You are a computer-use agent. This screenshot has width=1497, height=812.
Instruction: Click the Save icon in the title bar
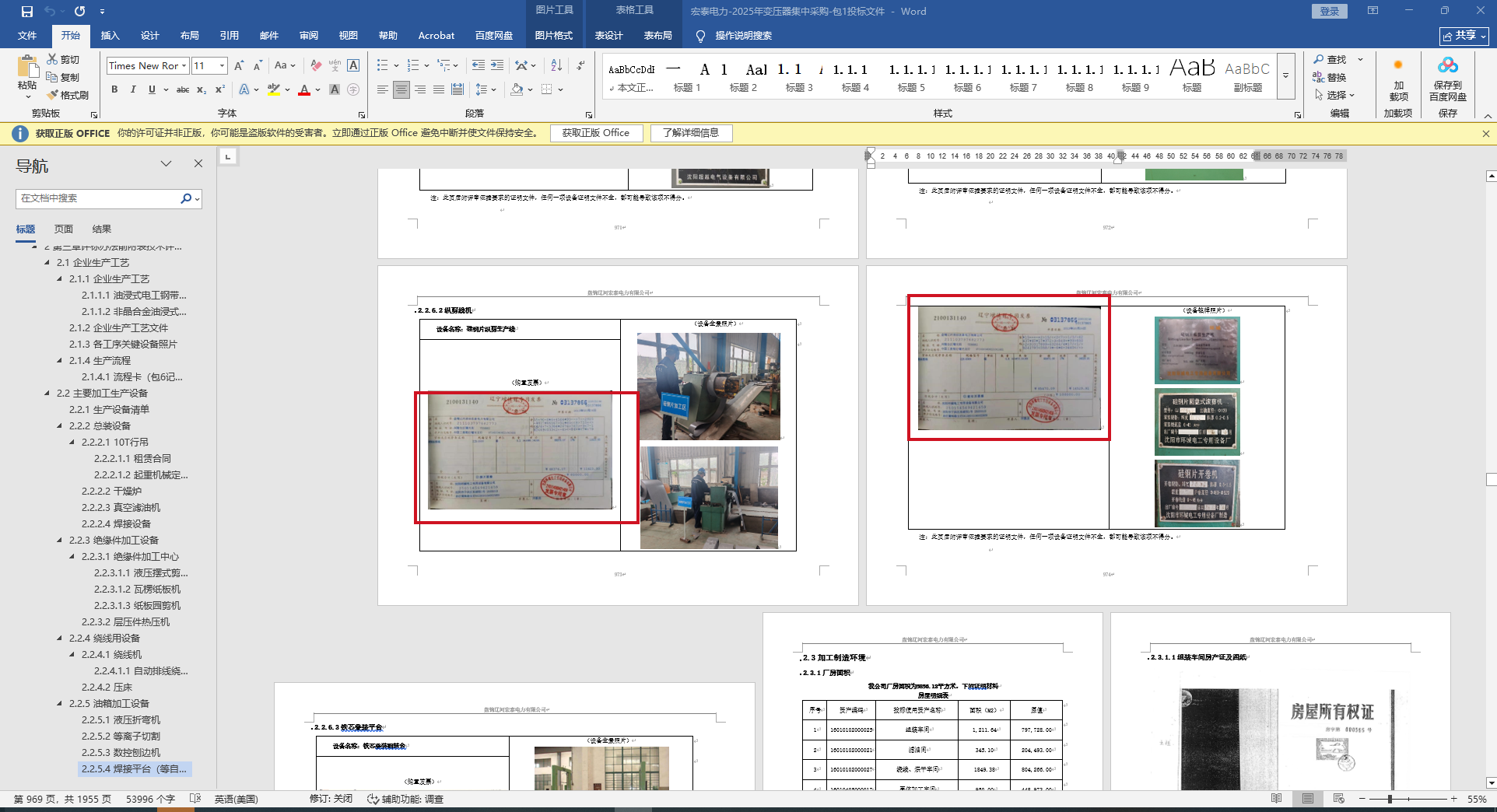coord(27,12)
